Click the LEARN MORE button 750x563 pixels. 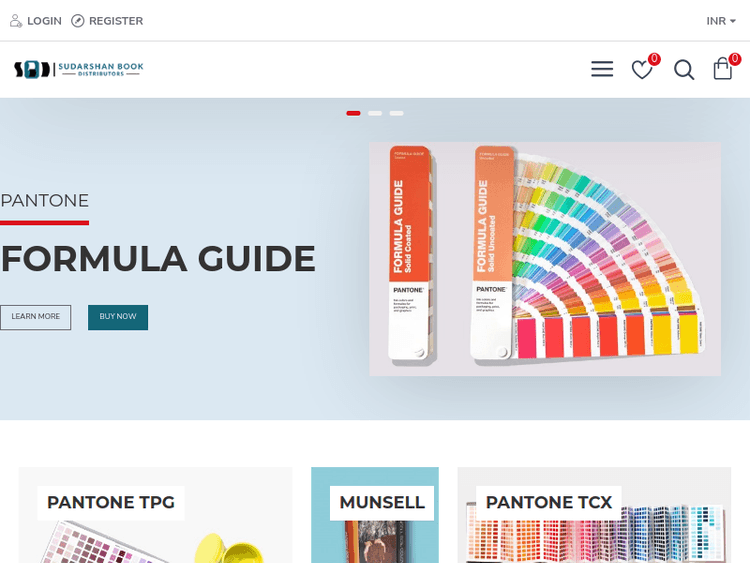click(x=35, y=317)
